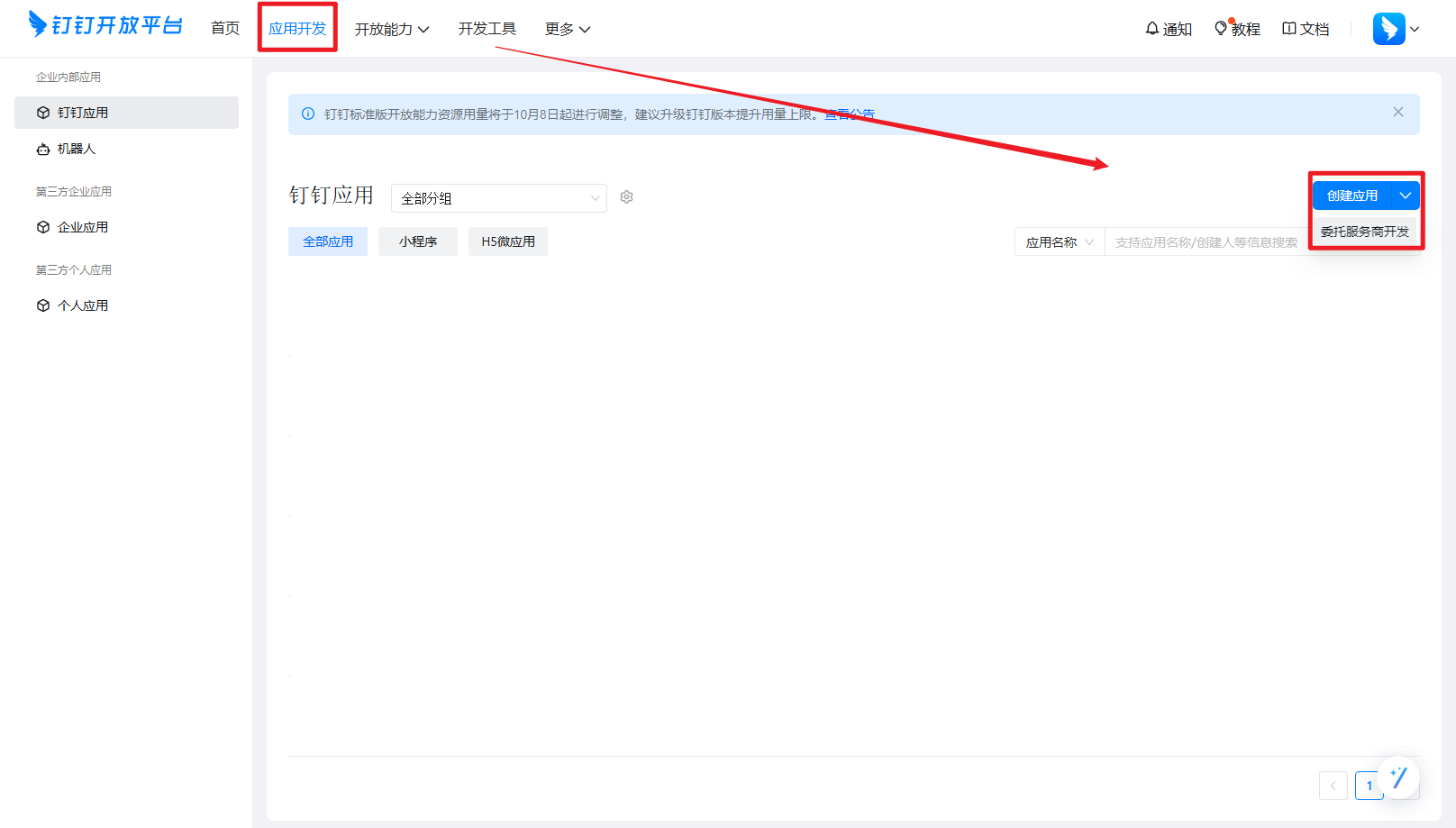Select 机器人 in the sidebar
Screen dimensions: 1456x828
126,149
